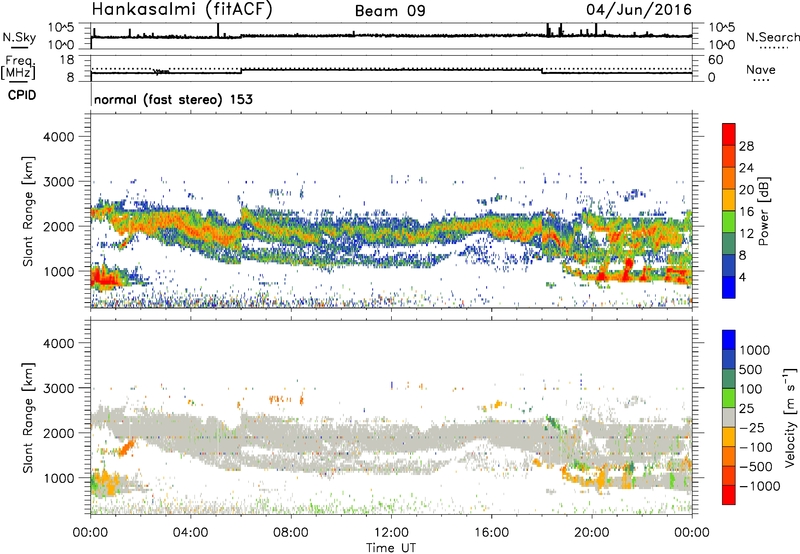The width and height of the screenshot is (800, 554).
Task: Click the 'N.Sky' axis label
Action: coord(19,38)
